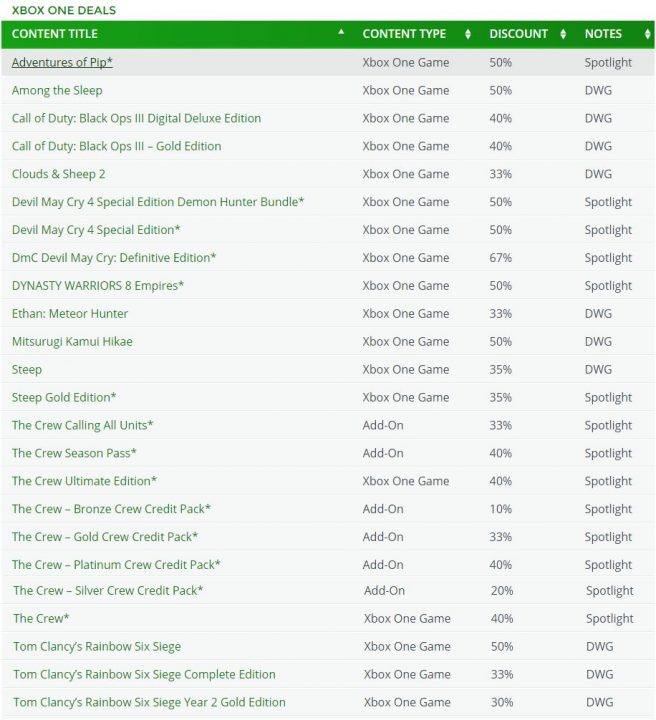This screenshot has height=720, width=656.
Task: Open The Crew Season Pass* link
Action: [x=74, y=454]
